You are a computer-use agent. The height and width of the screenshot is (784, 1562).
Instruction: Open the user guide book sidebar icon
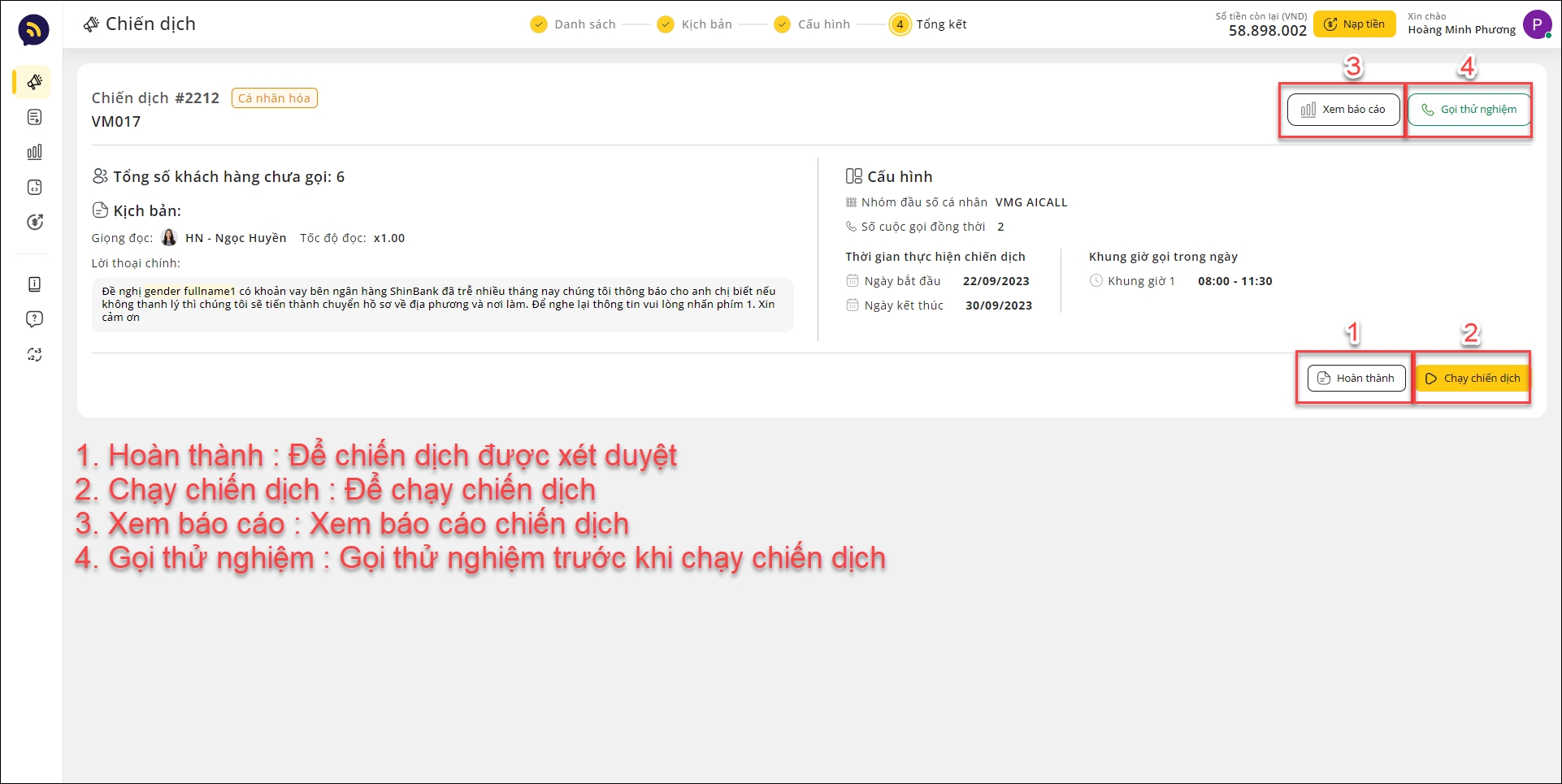34,284
